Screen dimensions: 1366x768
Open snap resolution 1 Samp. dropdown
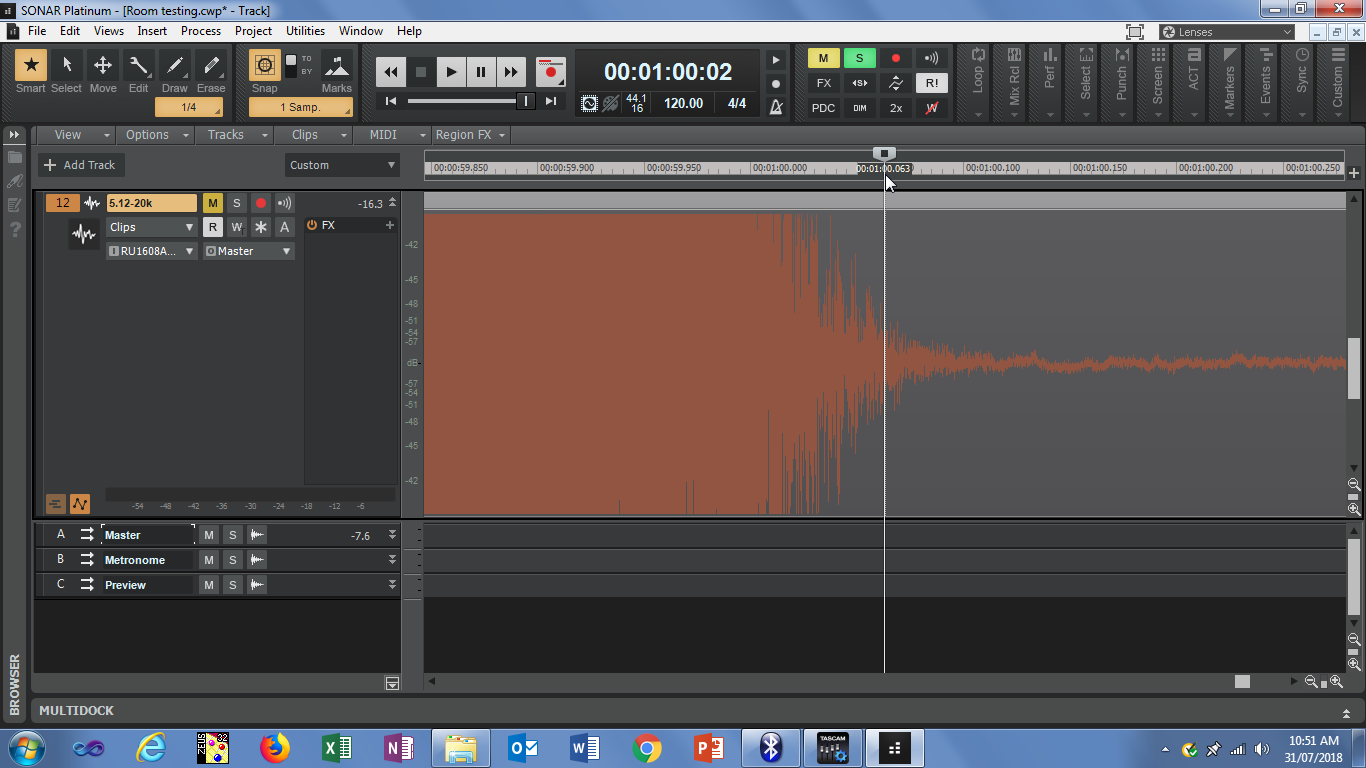click(x=300, y=107)
